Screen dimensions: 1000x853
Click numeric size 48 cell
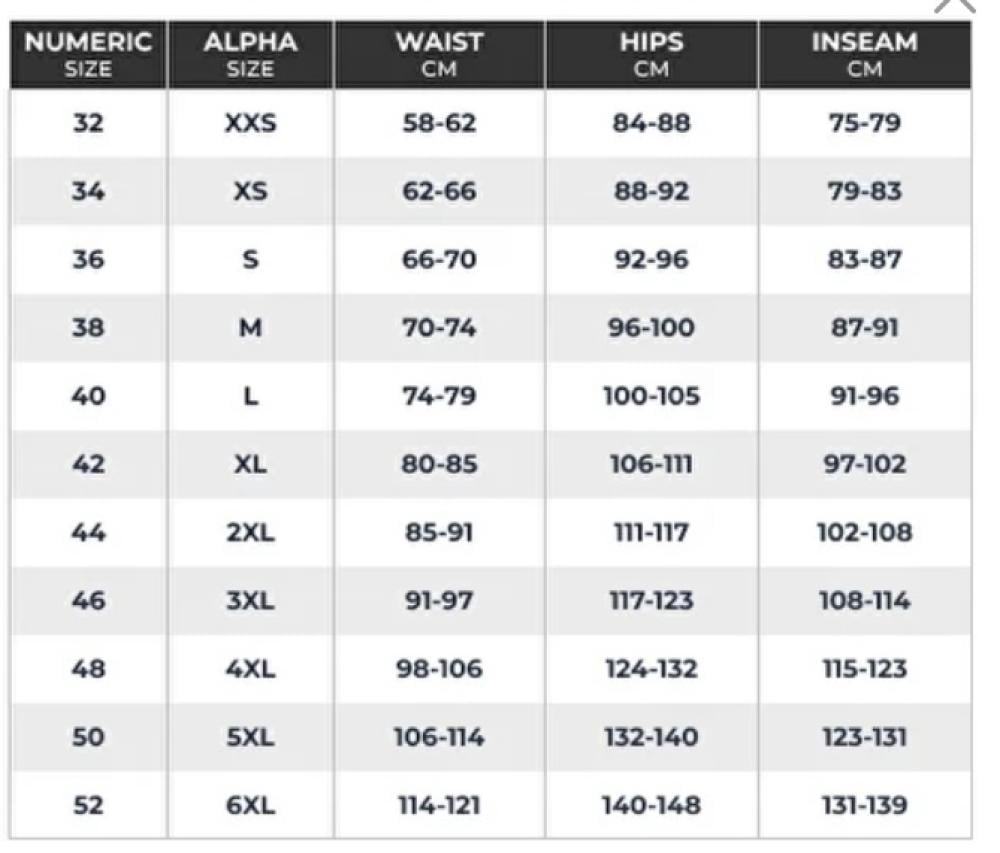(88, 669)
